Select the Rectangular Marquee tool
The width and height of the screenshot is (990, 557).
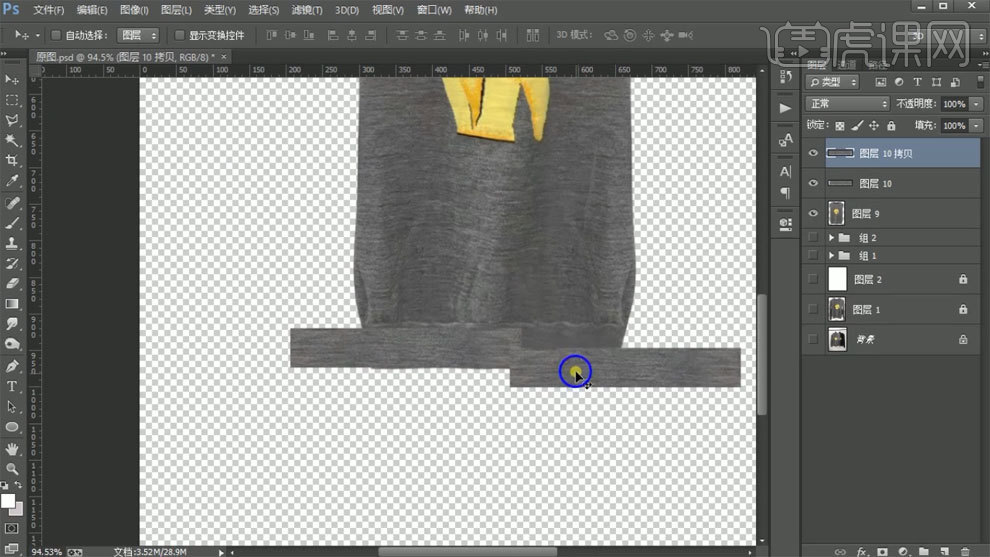[11, 100]
